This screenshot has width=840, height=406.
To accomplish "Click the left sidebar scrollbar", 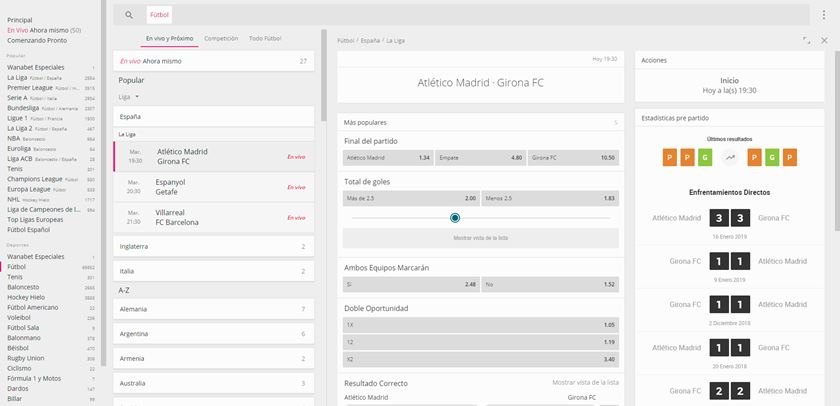I will click(x=103, y=182).
